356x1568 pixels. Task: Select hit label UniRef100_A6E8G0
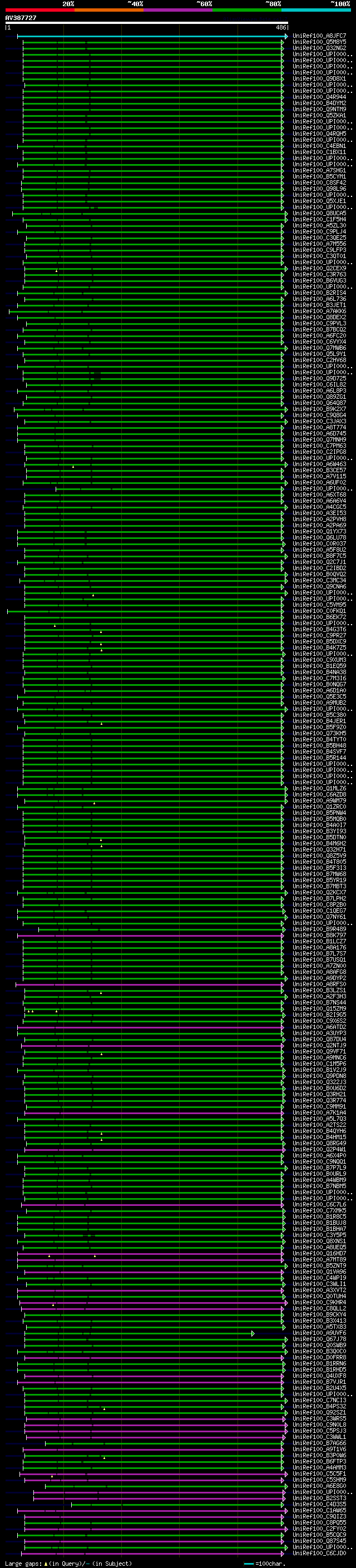click(319, 1486)
